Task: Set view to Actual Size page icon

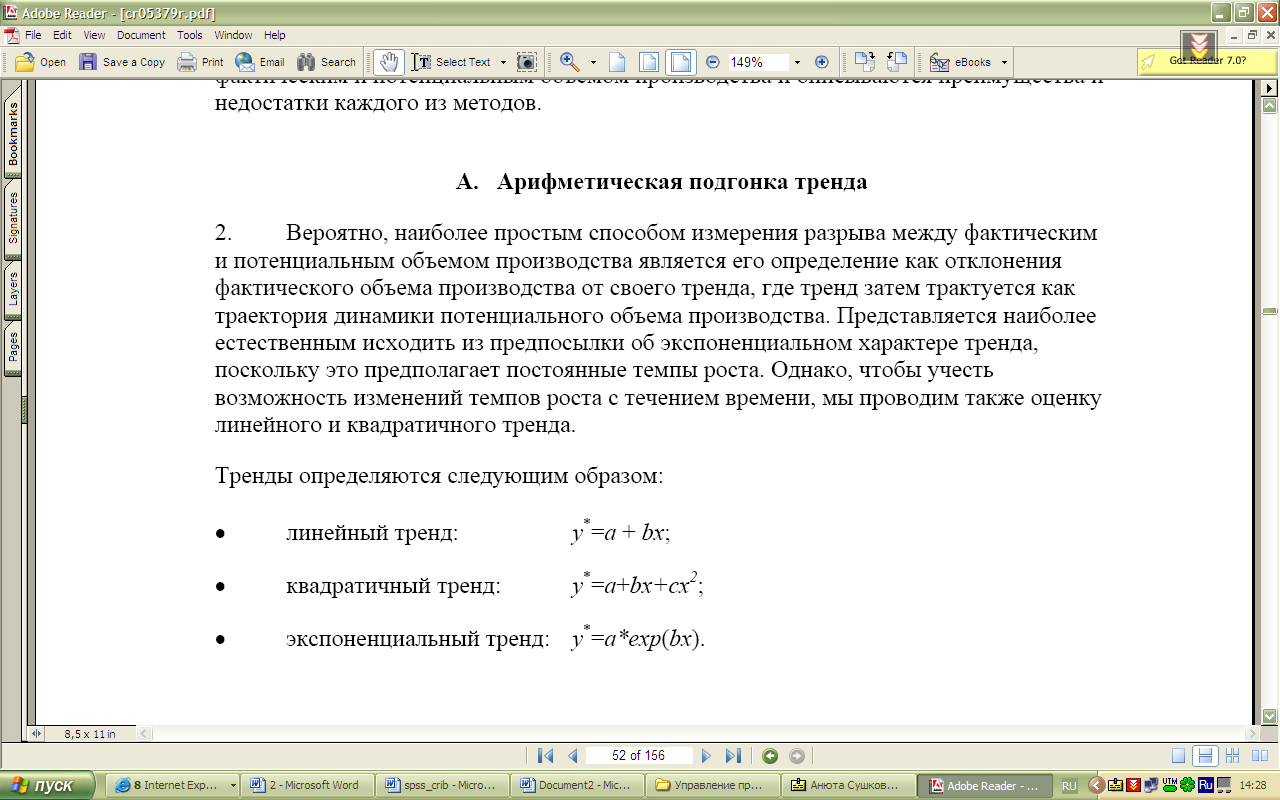Action: coord(618,62)
